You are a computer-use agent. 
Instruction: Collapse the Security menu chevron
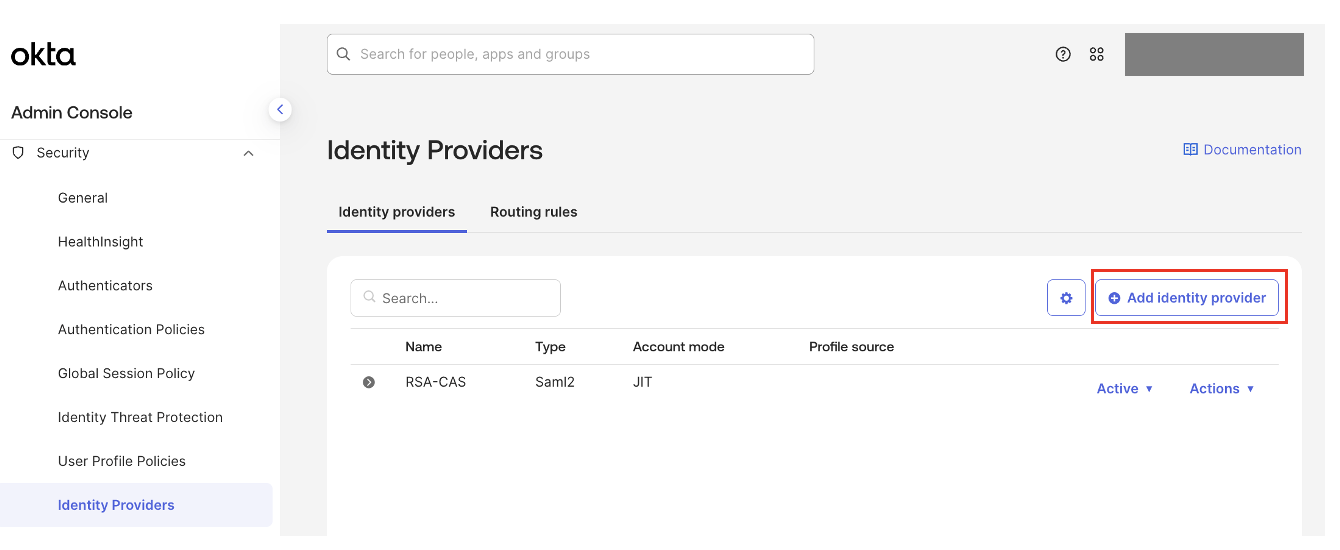(249, 153)
